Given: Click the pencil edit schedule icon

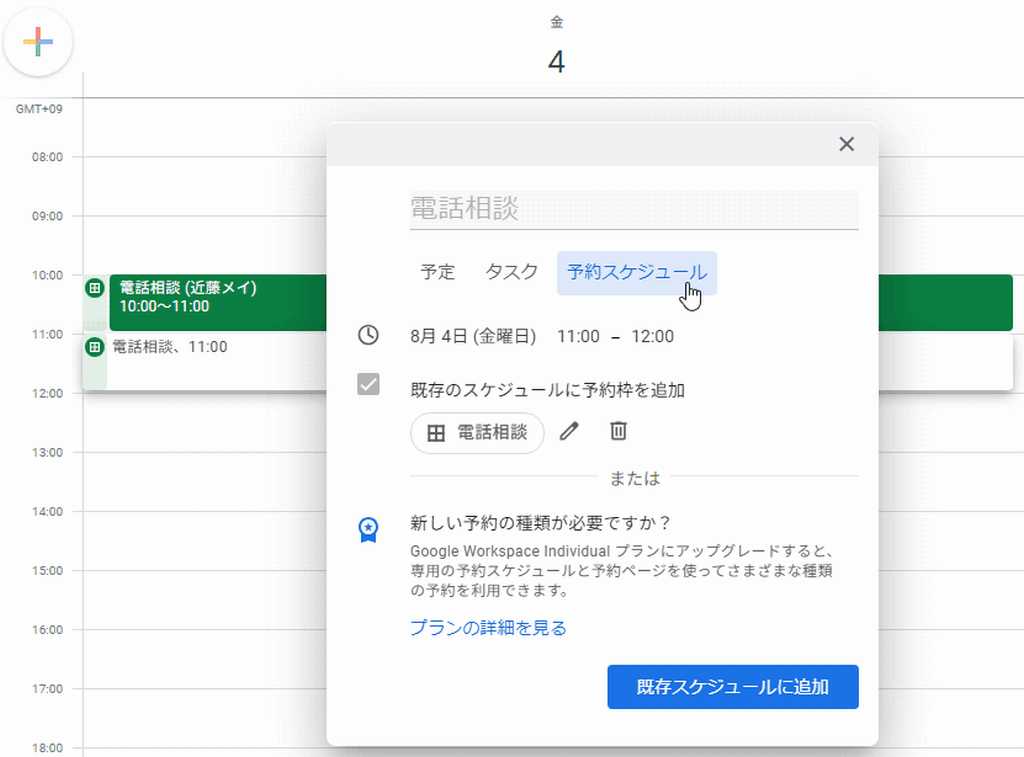Looking at the screenshot, I should (569, 432).
